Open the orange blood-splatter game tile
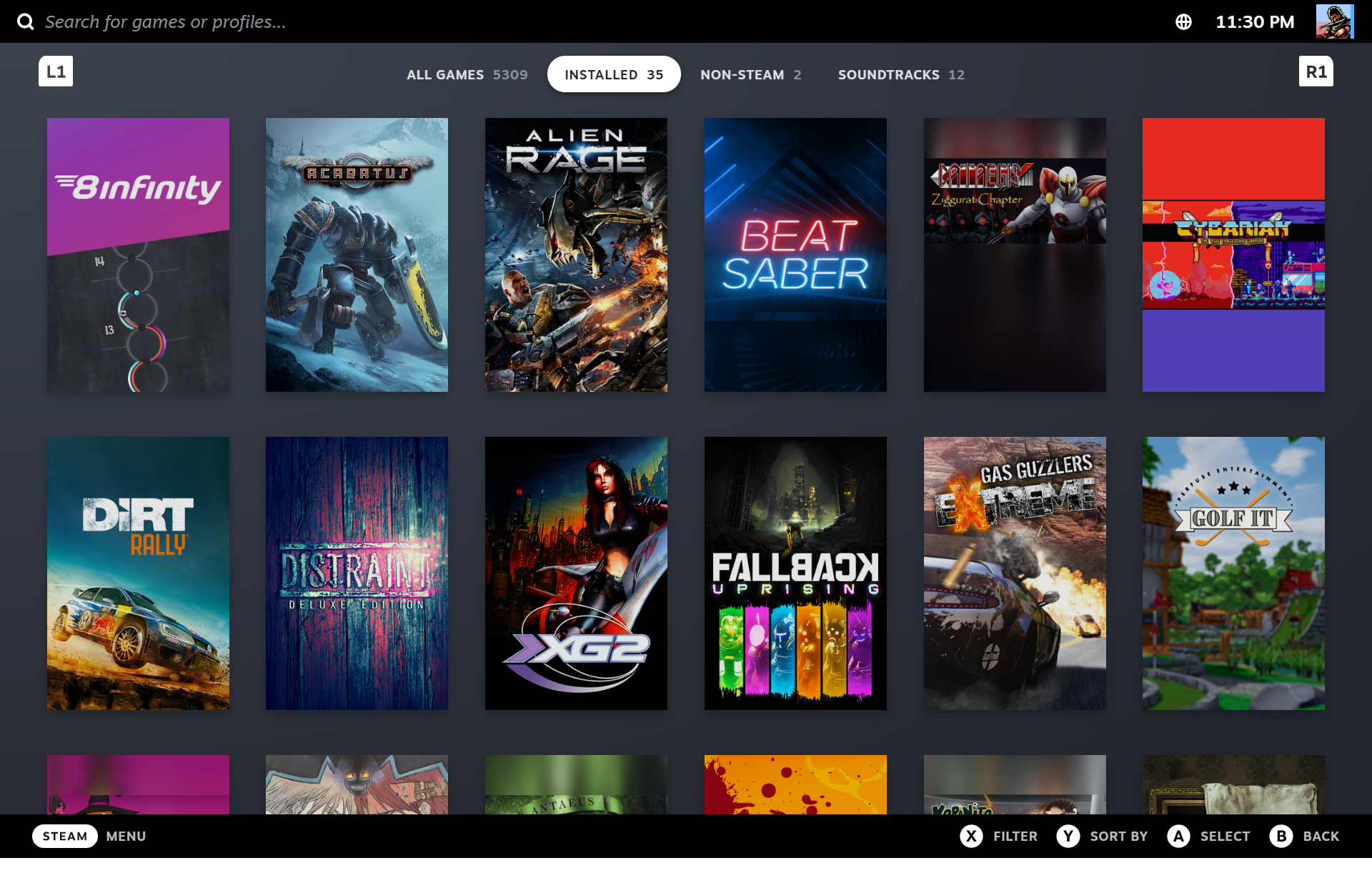Image resolution: width=1372 pixels, height=873 pixels. pos(795,784)
